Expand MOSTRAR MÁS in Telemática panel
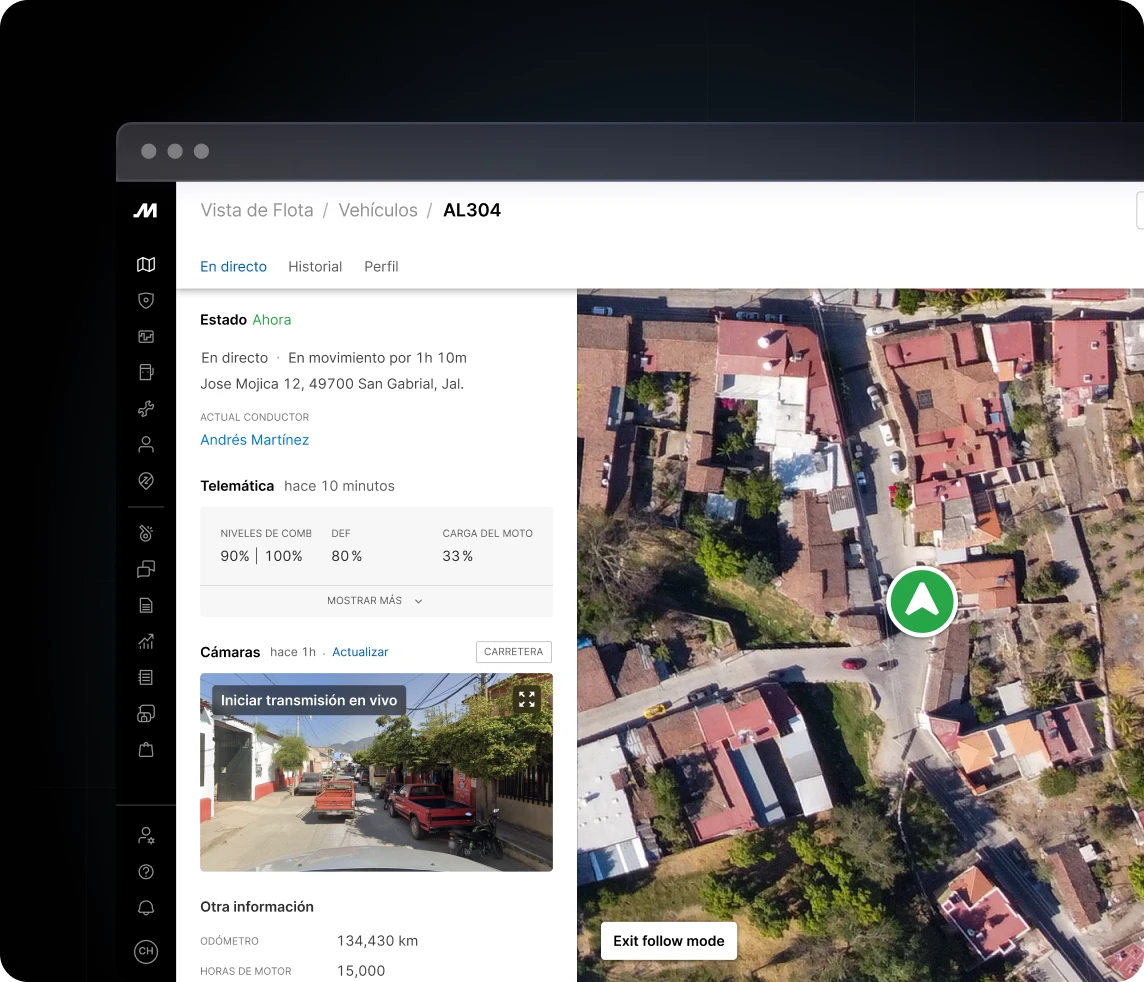The width and height of the screenshot is (1144, 982). 376,600
